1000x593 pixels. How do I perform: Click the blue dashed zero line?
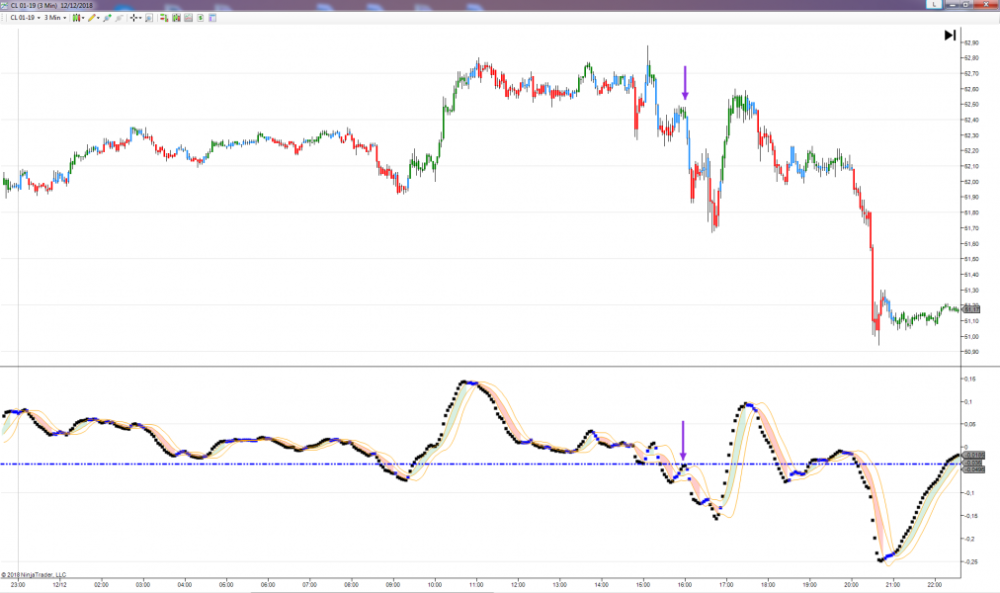(300, 464)
